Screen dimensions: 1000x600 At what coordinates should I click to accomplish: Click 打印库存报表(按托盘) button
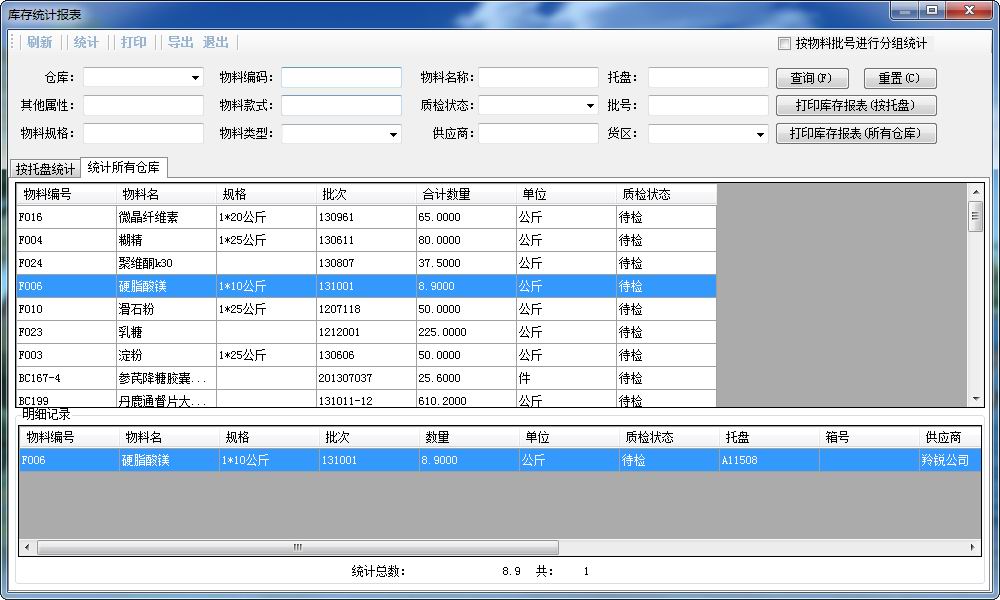click(x=856, y=106)
